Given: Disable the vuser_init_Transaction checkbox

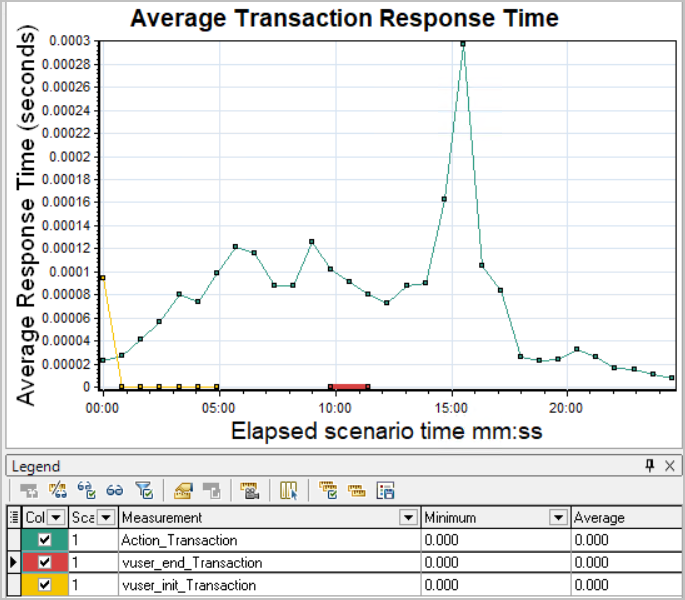Looking at the screenshot, I should coord(44,585).
